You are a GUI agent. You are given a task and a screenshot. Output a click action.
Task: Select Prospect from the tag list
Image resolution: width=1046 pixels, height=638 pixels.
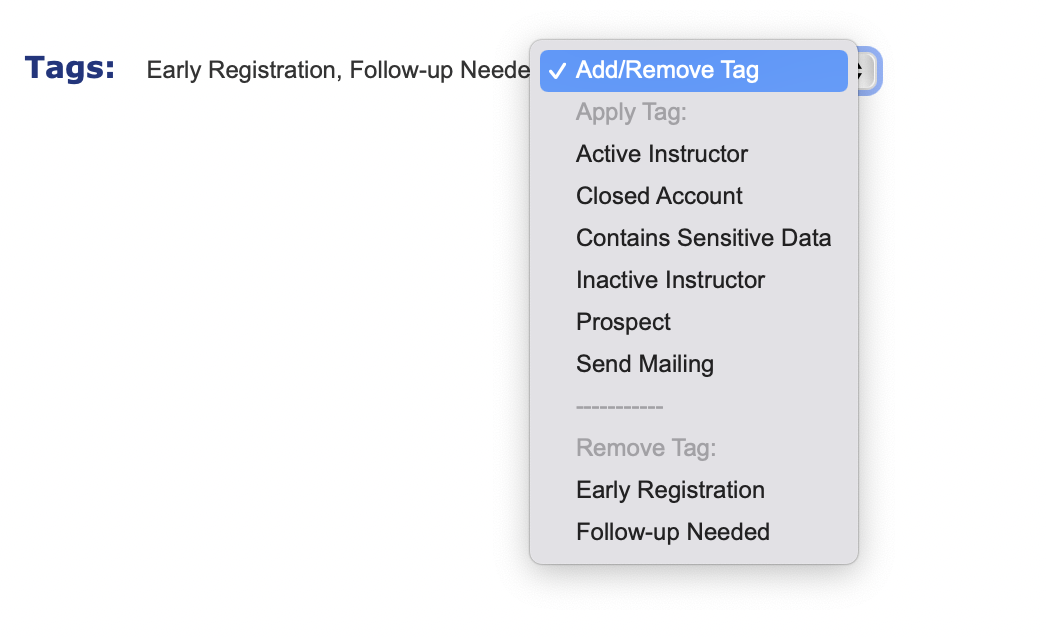(623, 322)
